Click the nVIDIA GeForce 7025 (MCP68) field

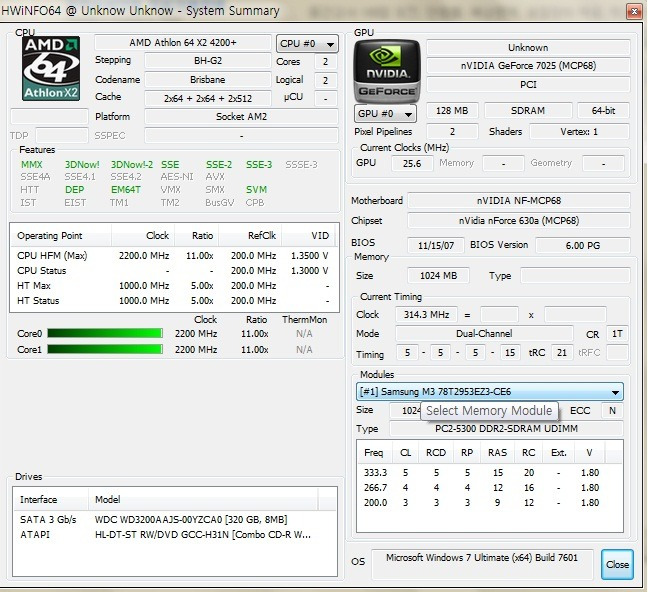tap(528, 66)
